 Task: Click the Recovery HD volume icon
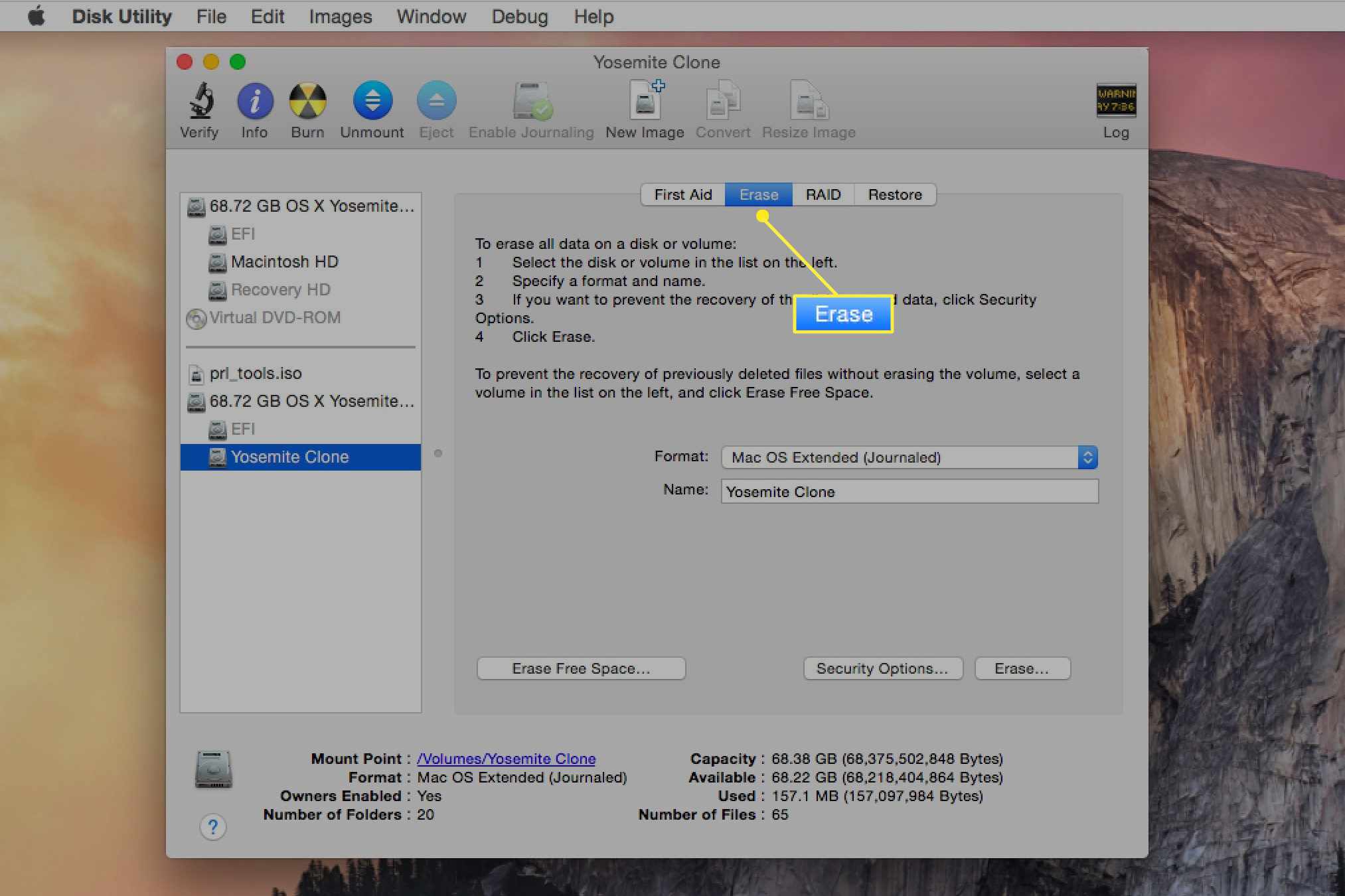(x=217, y=291)
